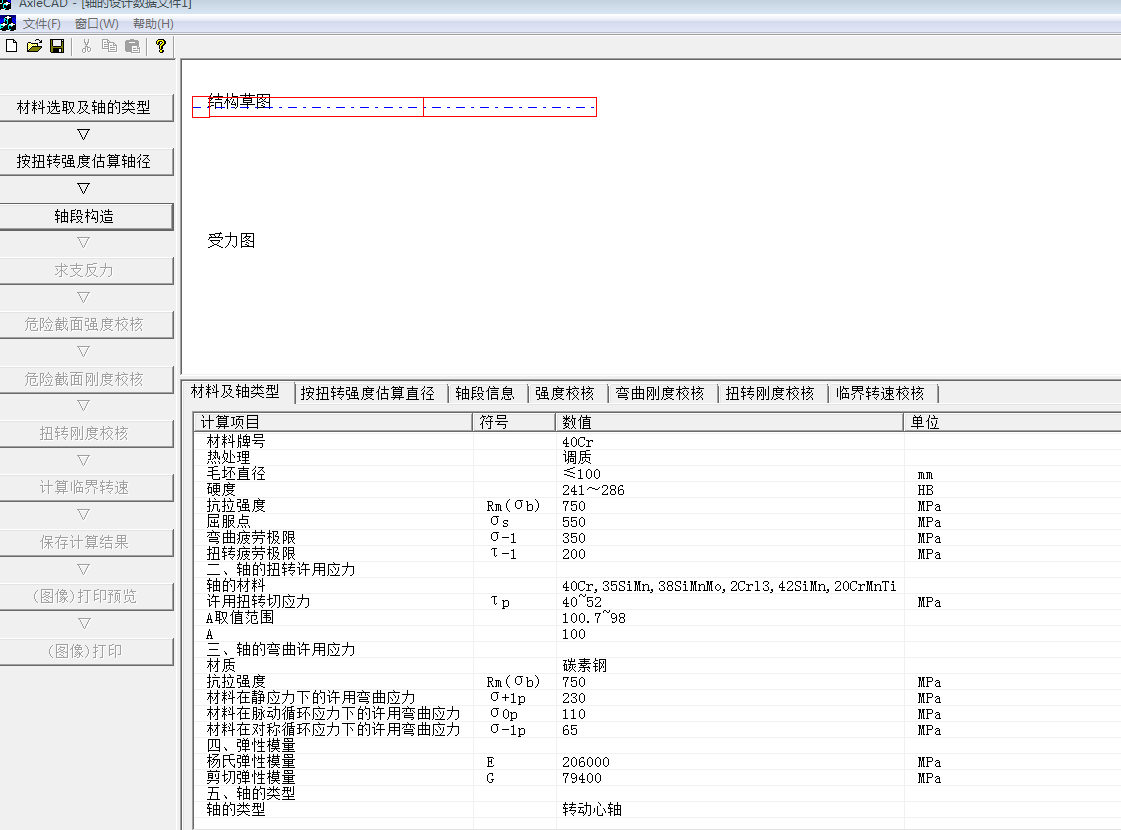Save using the floppy disk icon
The width and height of the screenshot is (1121, 830).
click(57, 46)
